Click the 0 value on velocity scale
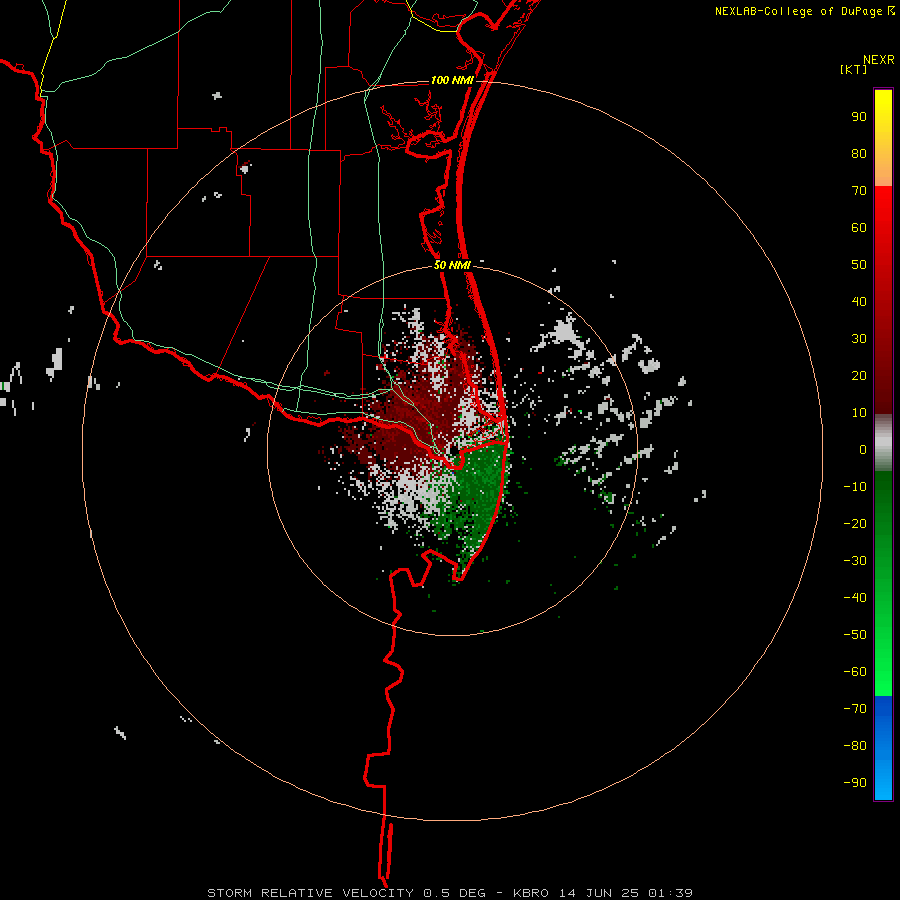Image resolution: width=900 pixels, height=900 pixels. pos(863,450)
